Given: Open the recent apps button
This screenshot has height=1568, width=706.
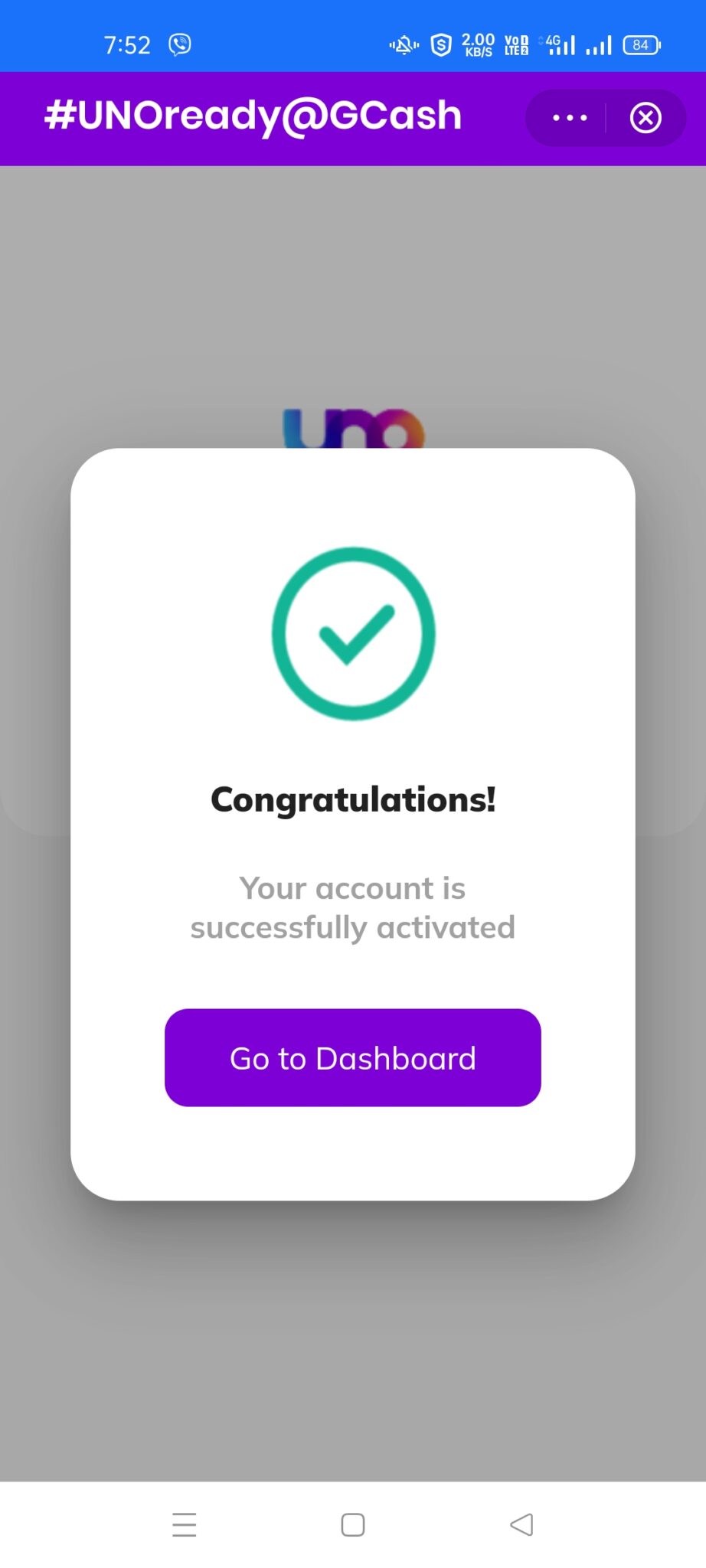Looking at the screenshot, I should coord(184,1524).
